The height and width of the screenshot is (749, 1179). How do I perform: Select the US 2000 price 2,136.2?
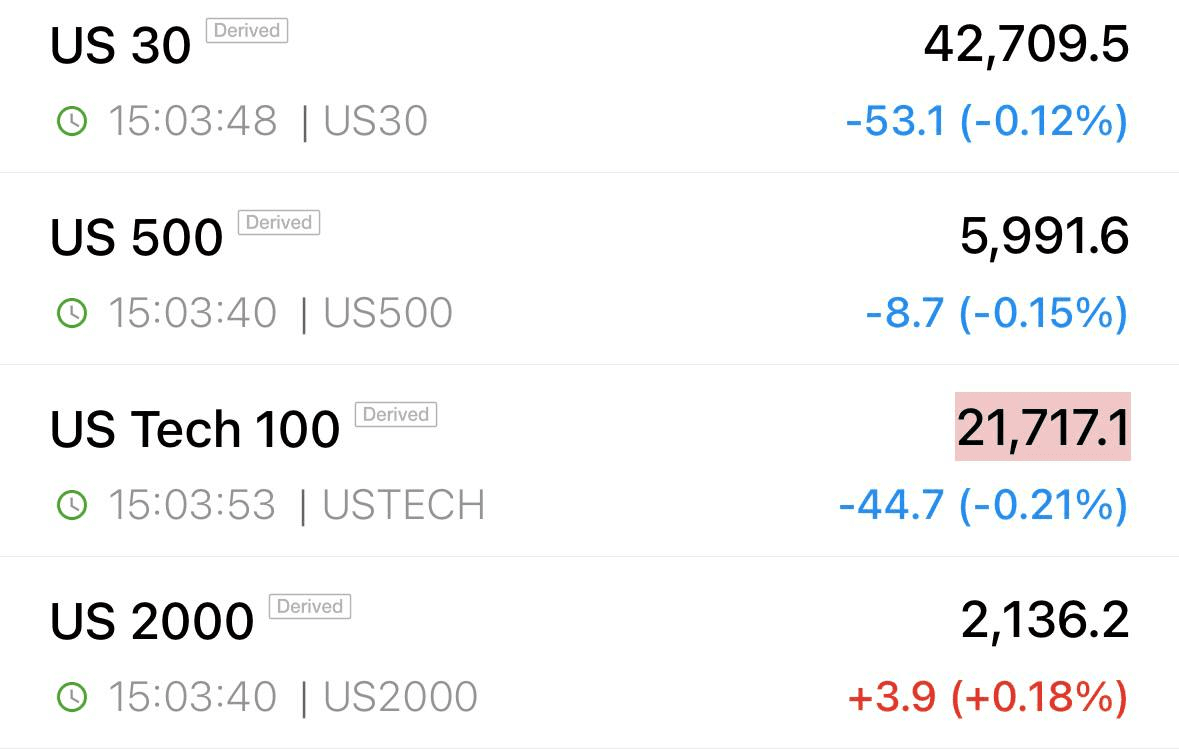click(1045, 621)
